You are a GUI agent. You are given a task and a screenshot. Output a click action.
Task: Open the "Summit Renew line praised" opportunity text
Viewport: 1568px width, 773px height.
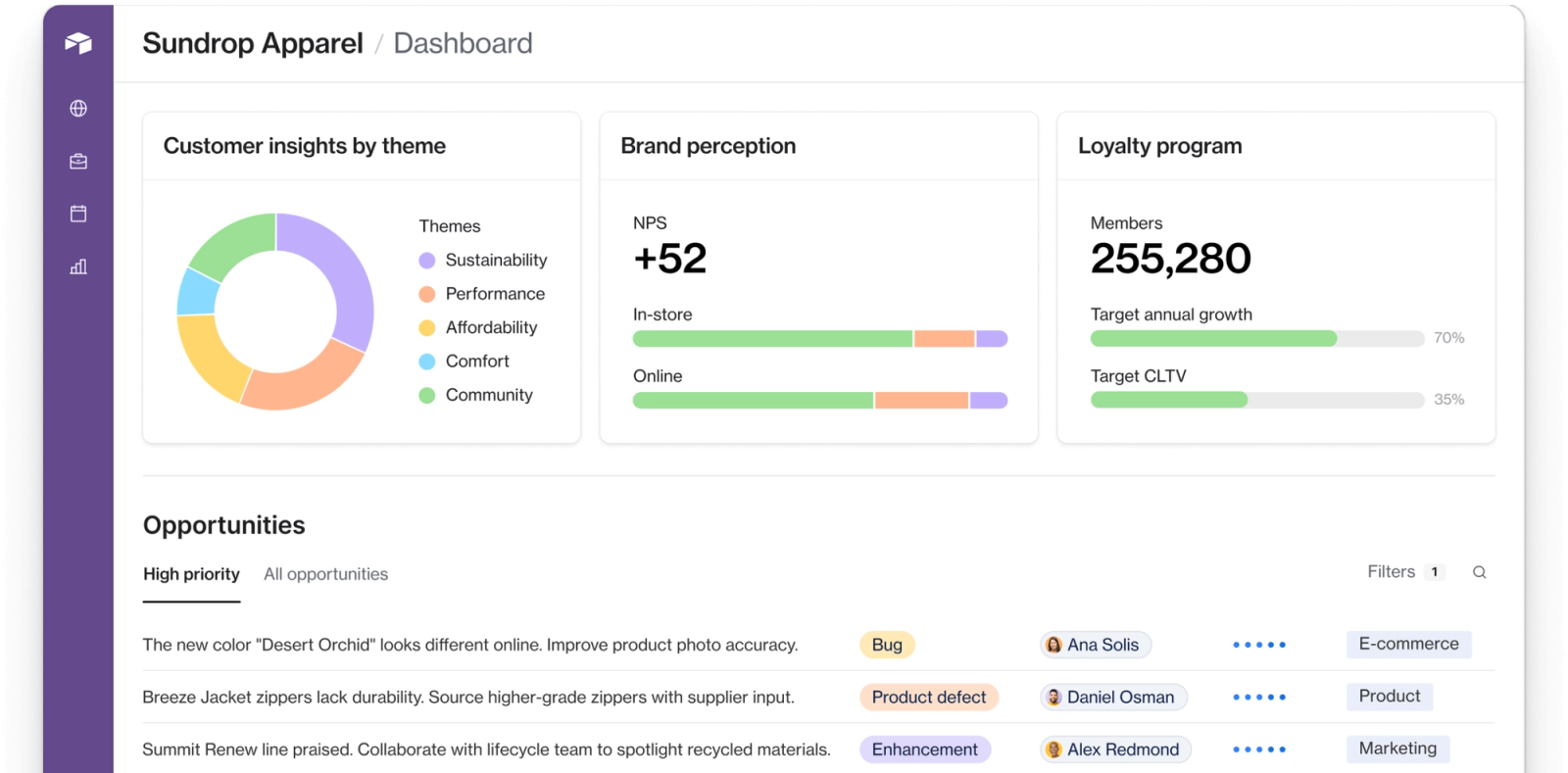point(486,749)
